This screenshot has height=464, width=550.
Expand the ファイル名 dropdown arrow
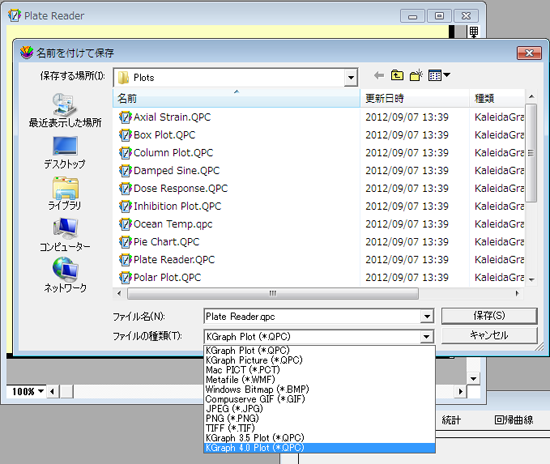[427, 317]
